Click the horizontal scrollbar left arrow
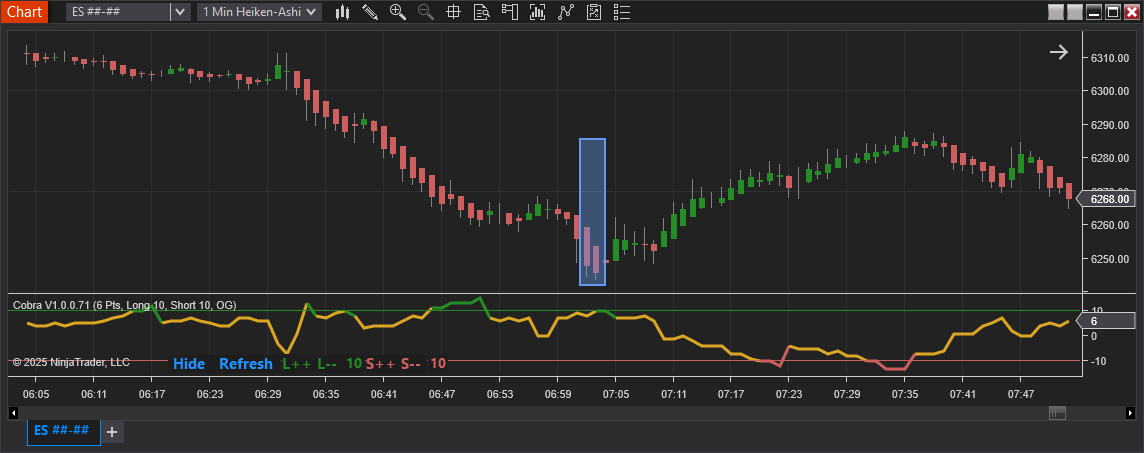Image resolution: width=1144 pixels, height=453 pixels. 13,413
